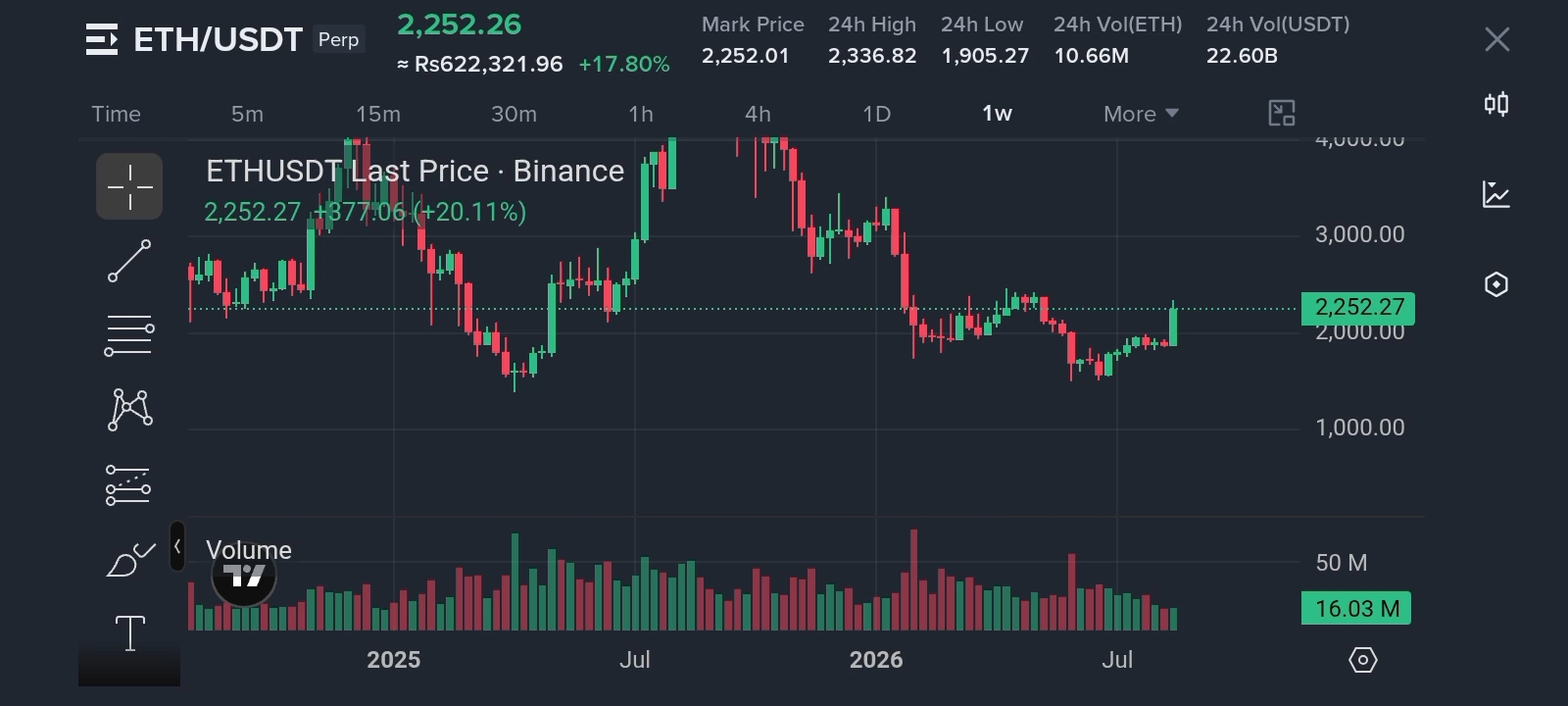Select the 15m timeframe
The width and height of the screenshot is (1568, 706).
pyautogui.click(x=378, y=114)
